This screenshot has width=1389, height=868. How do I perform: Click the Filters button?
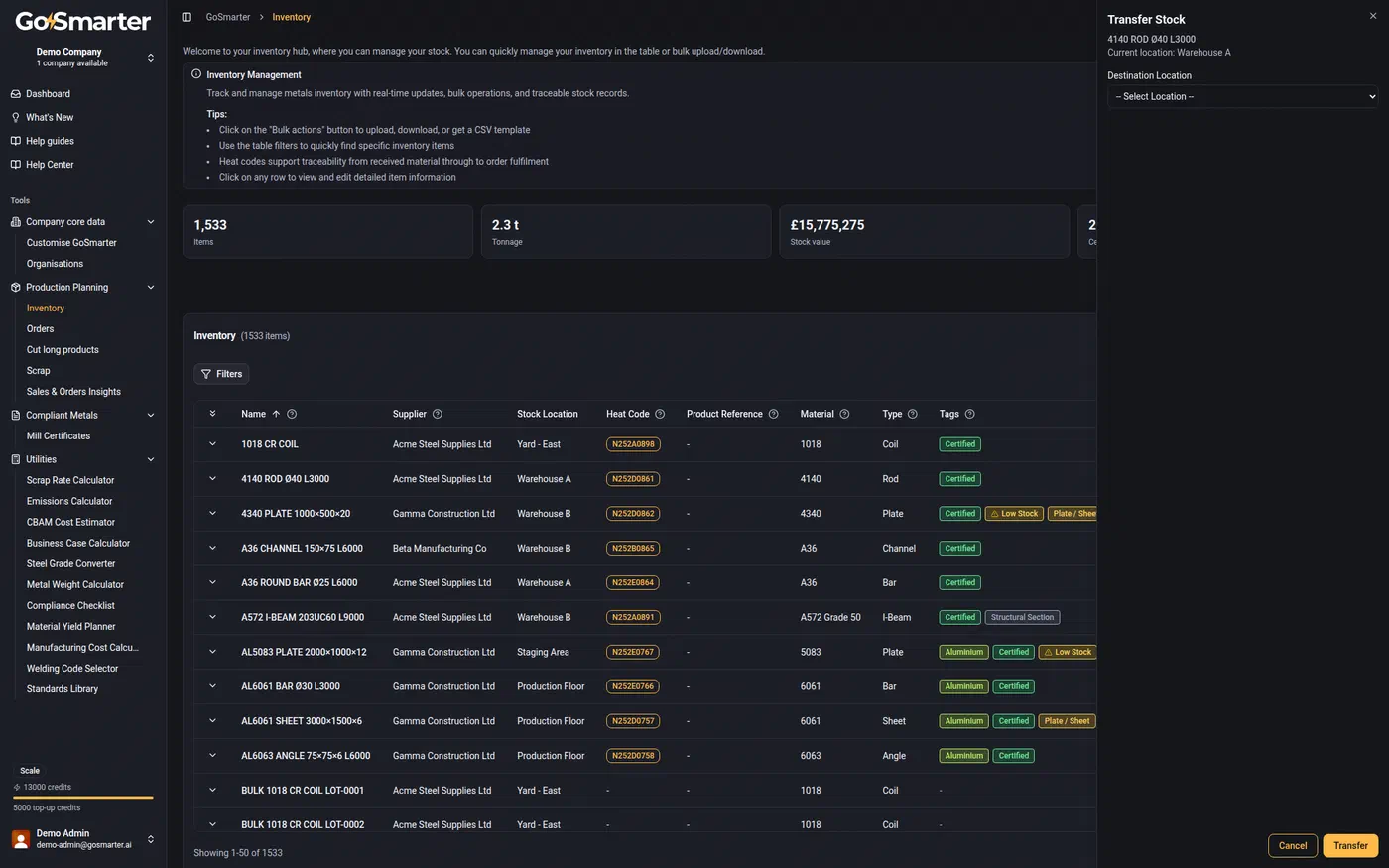[x=221, y=374]
